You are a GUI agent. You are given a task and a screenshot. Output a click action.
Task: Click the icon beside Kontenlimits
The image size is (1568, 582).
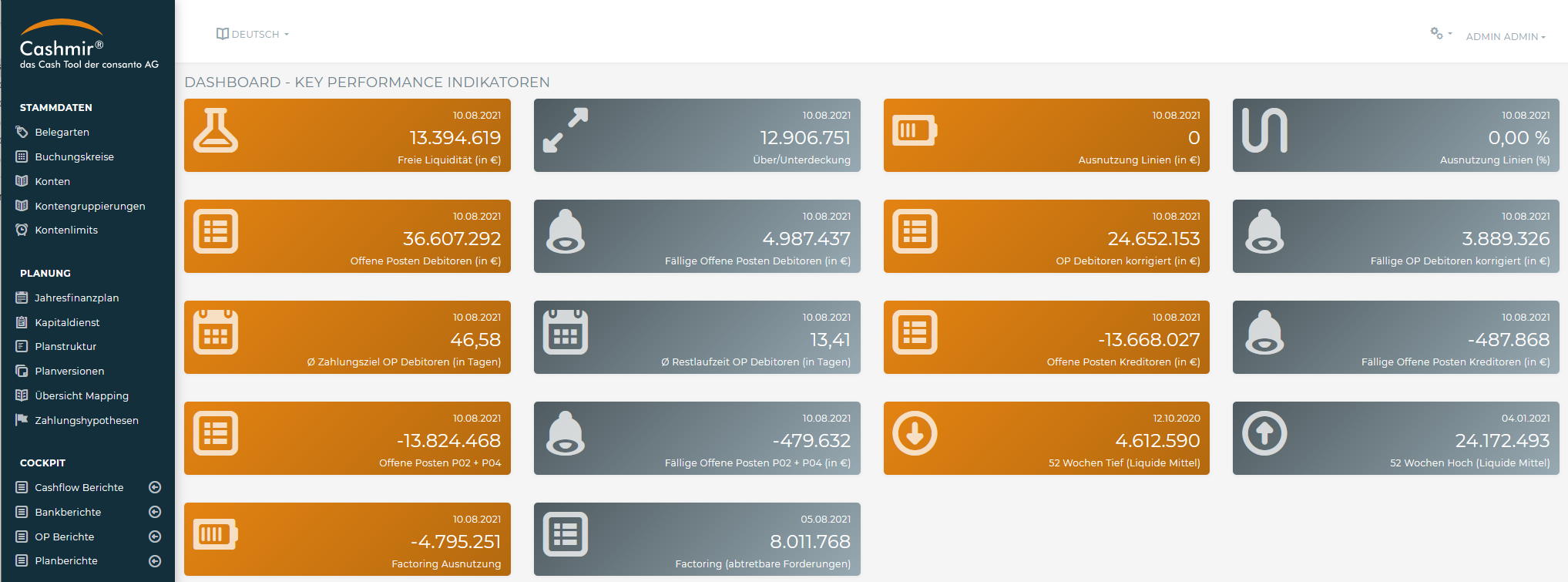22,230
